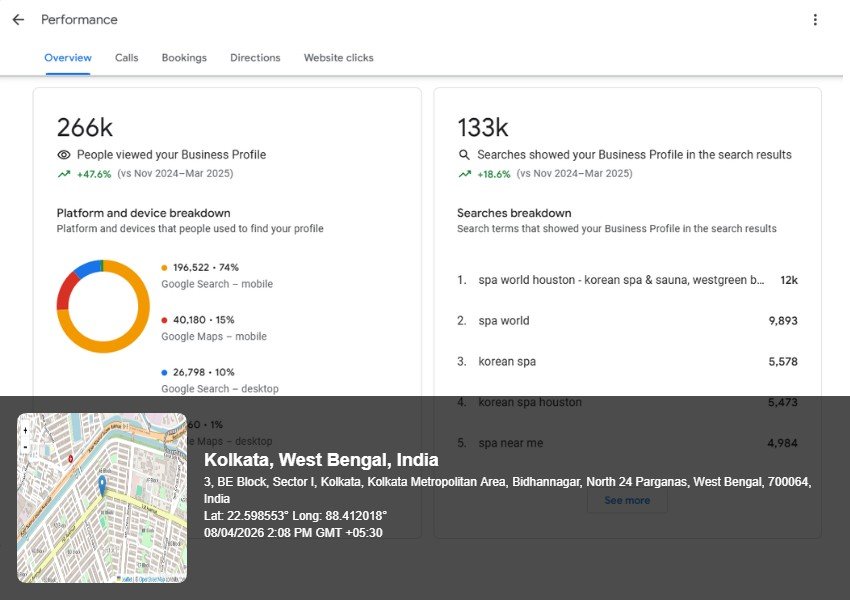Image resolution: width=850 pixels, height=600 pixels.
Task: Click the eye icon next to profile views
Action: 62,154
